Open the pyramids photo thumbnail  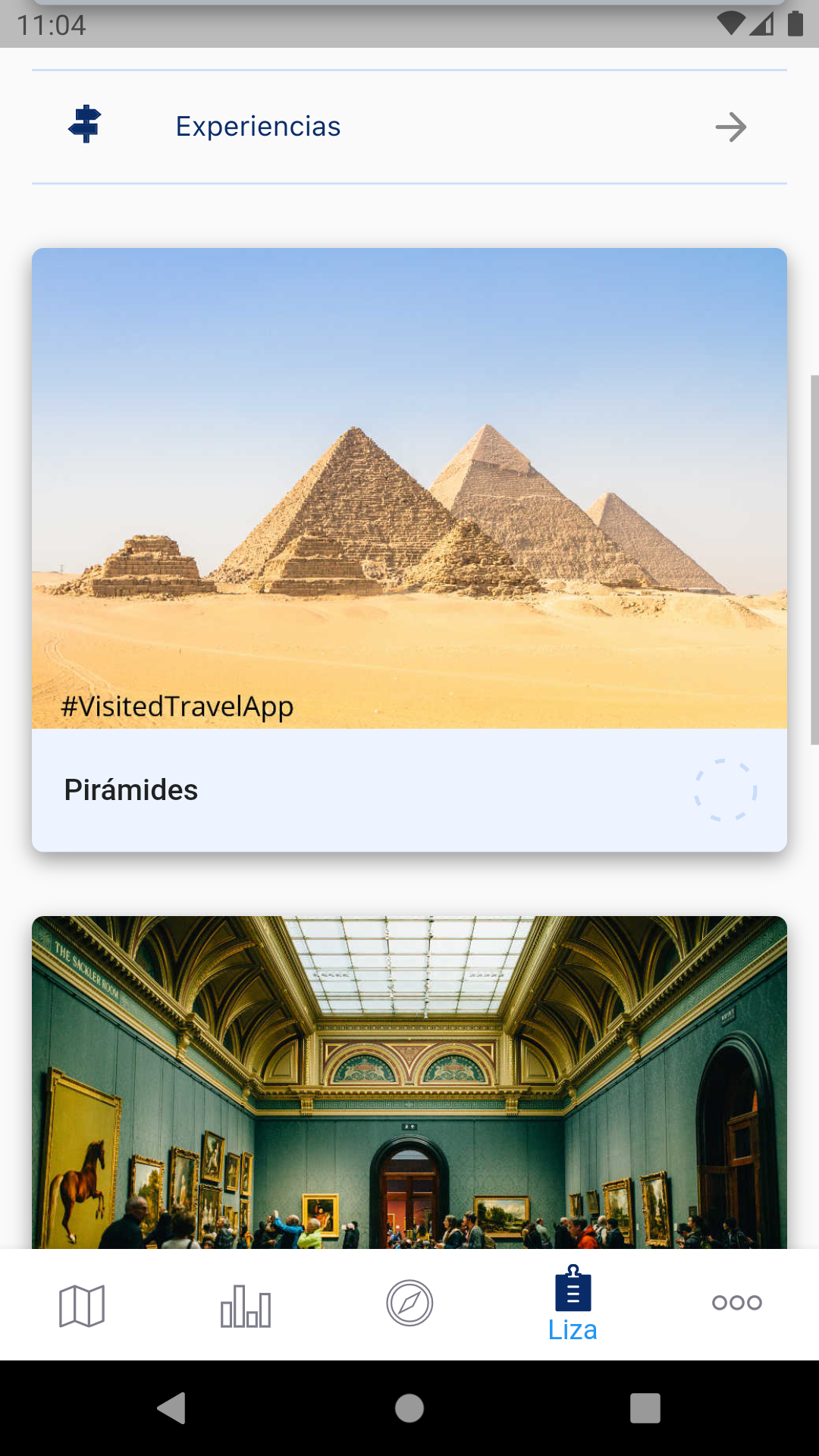pyautogui.click(x=409, y=488)
